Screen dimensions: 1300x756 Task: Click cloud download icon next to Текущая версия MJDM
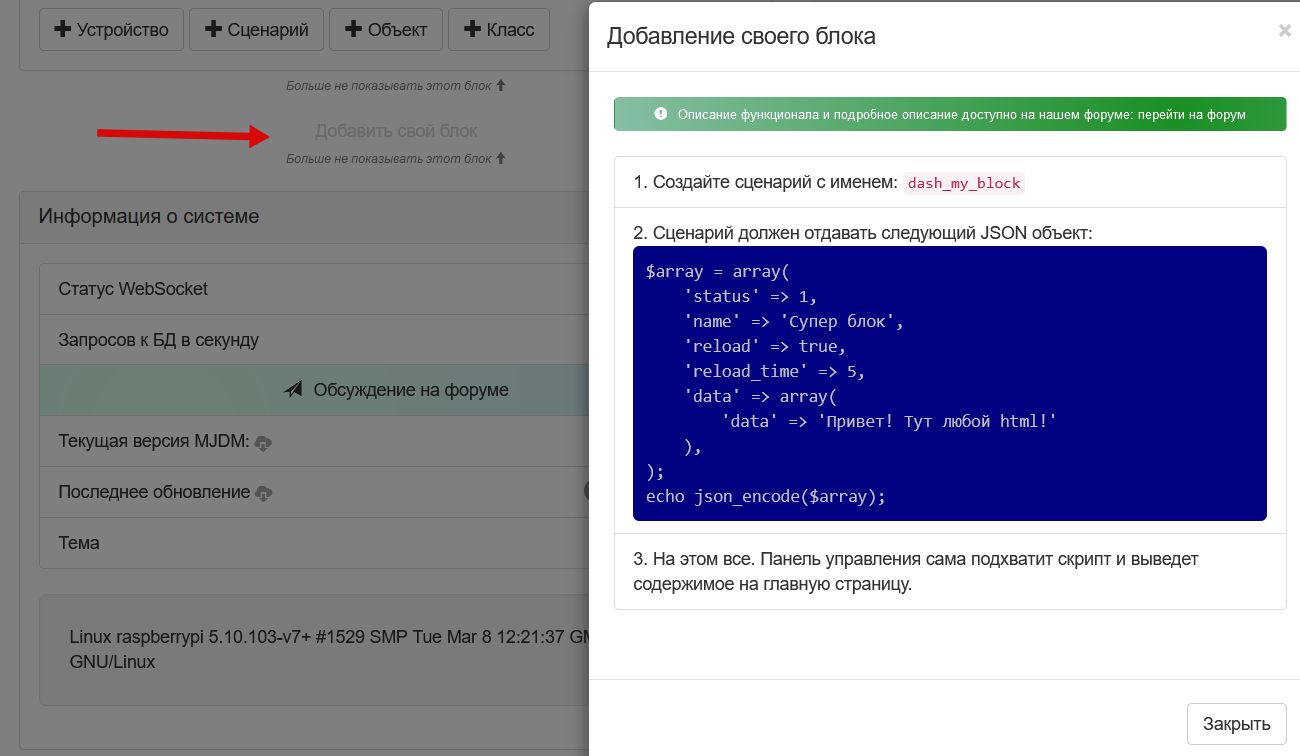263,443
